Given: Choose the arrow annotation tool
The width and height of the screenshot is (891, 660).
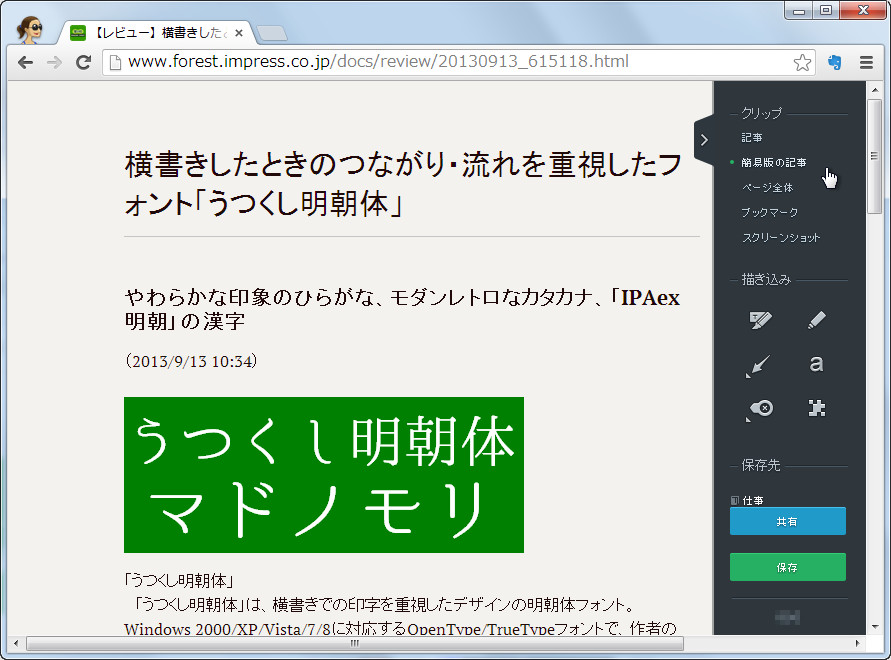Looking at the screenshot, I should pyautogui.click(x=760, y=363).
